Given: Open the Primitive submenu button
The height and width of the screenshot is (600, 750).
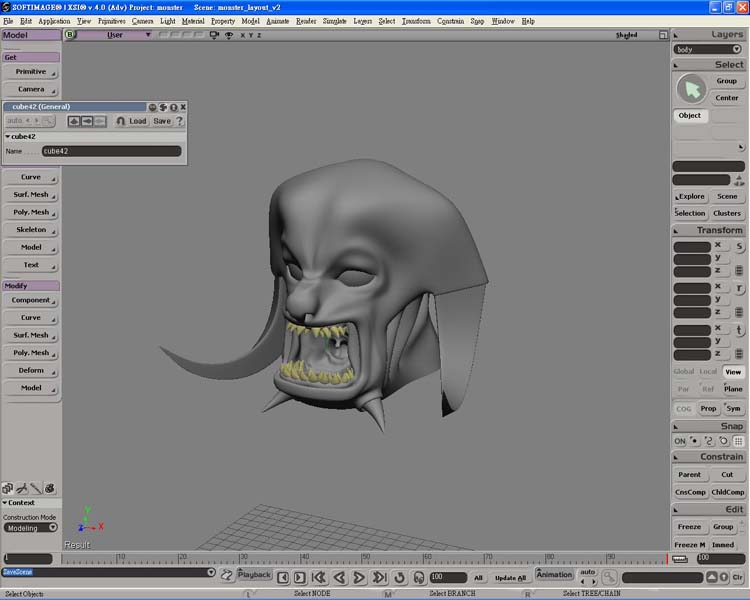Looking at the screenshot, I should click(32, 72).
